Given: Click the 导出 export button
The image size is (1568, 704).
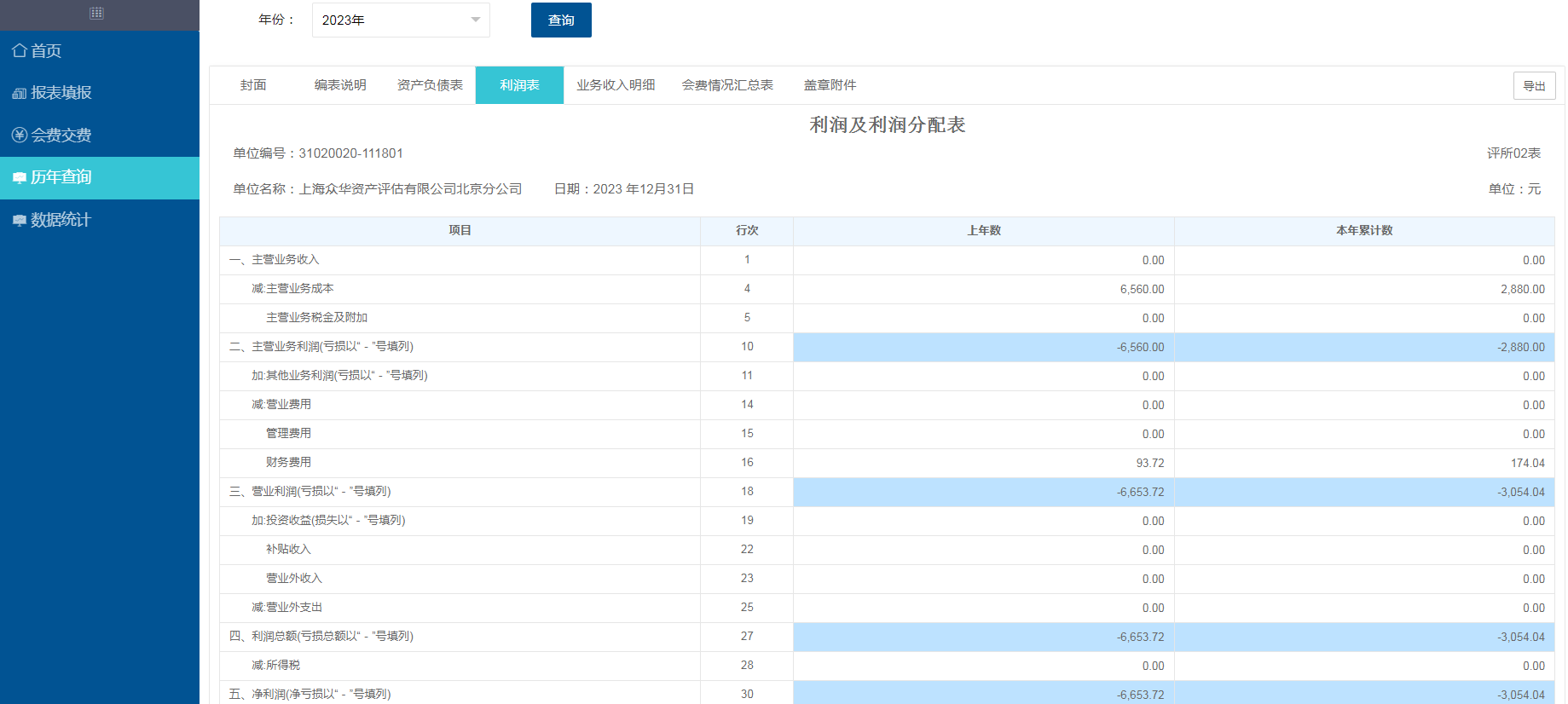Looking at the screenshot, I should click(x=1534, y=86).
